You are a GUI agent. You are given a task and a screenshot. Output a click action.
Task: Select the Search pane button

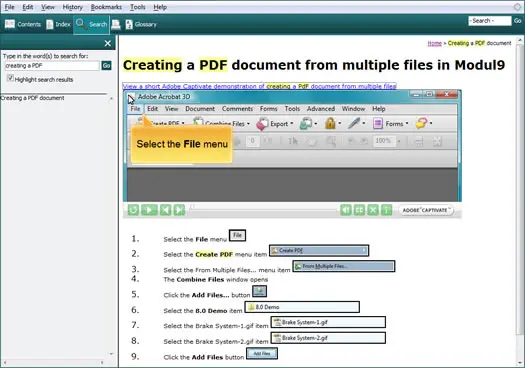(91, 24)
